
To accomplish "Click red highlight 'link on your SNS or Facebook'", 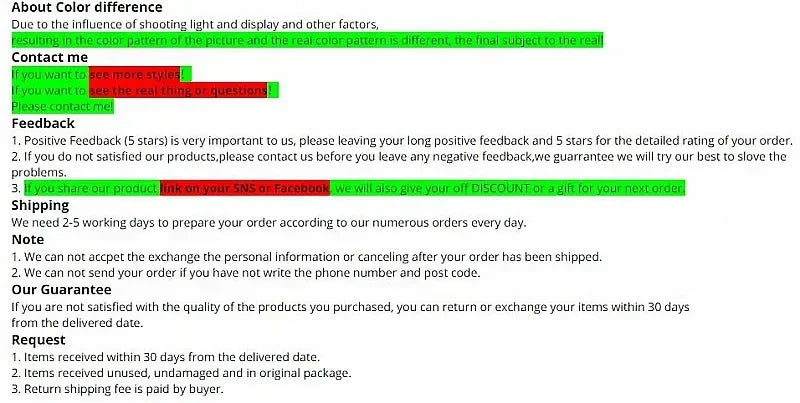I will 245,188.
